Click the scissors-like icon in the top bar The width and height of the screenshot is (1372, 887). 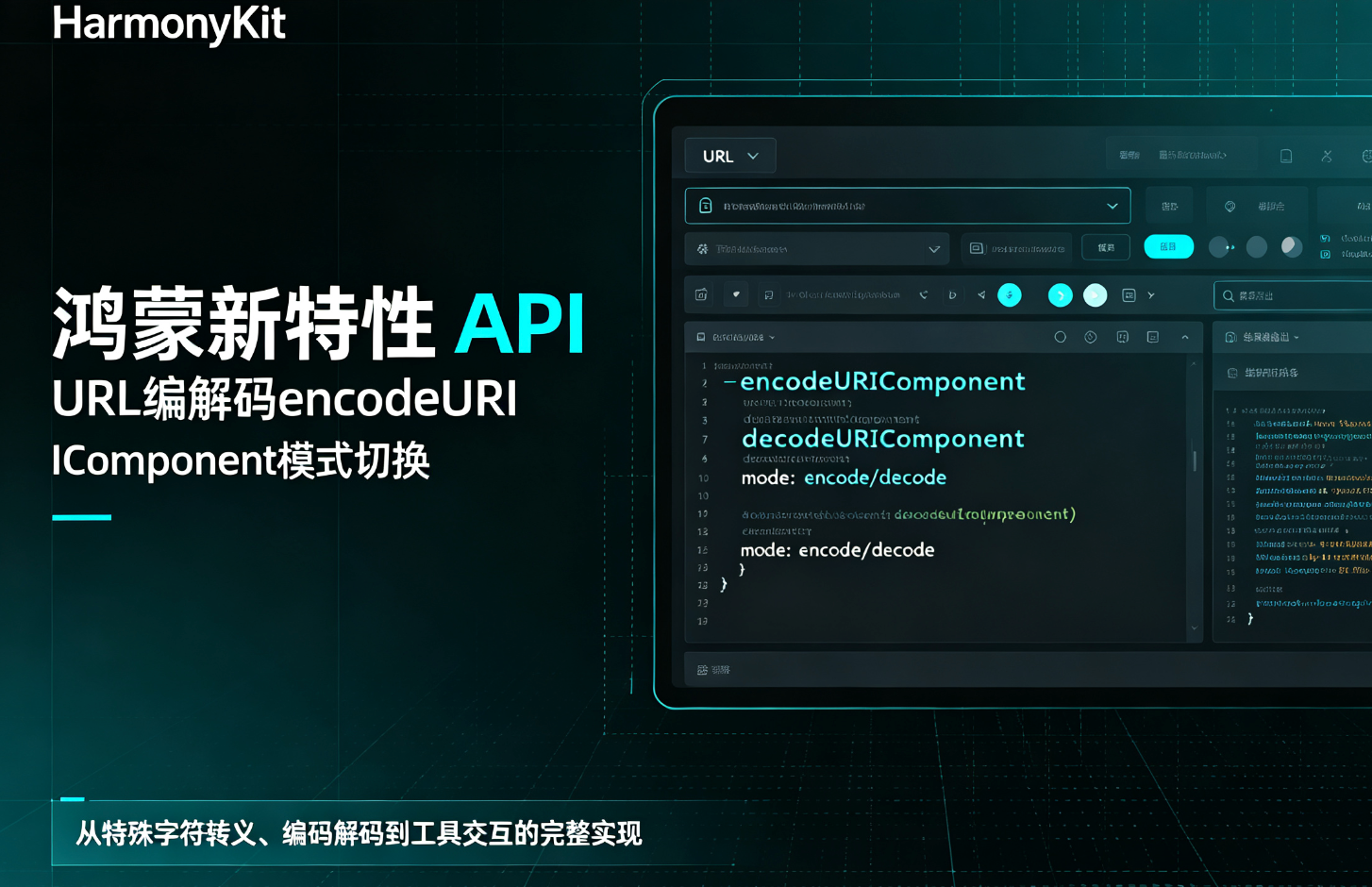(x=1327, y=156)
